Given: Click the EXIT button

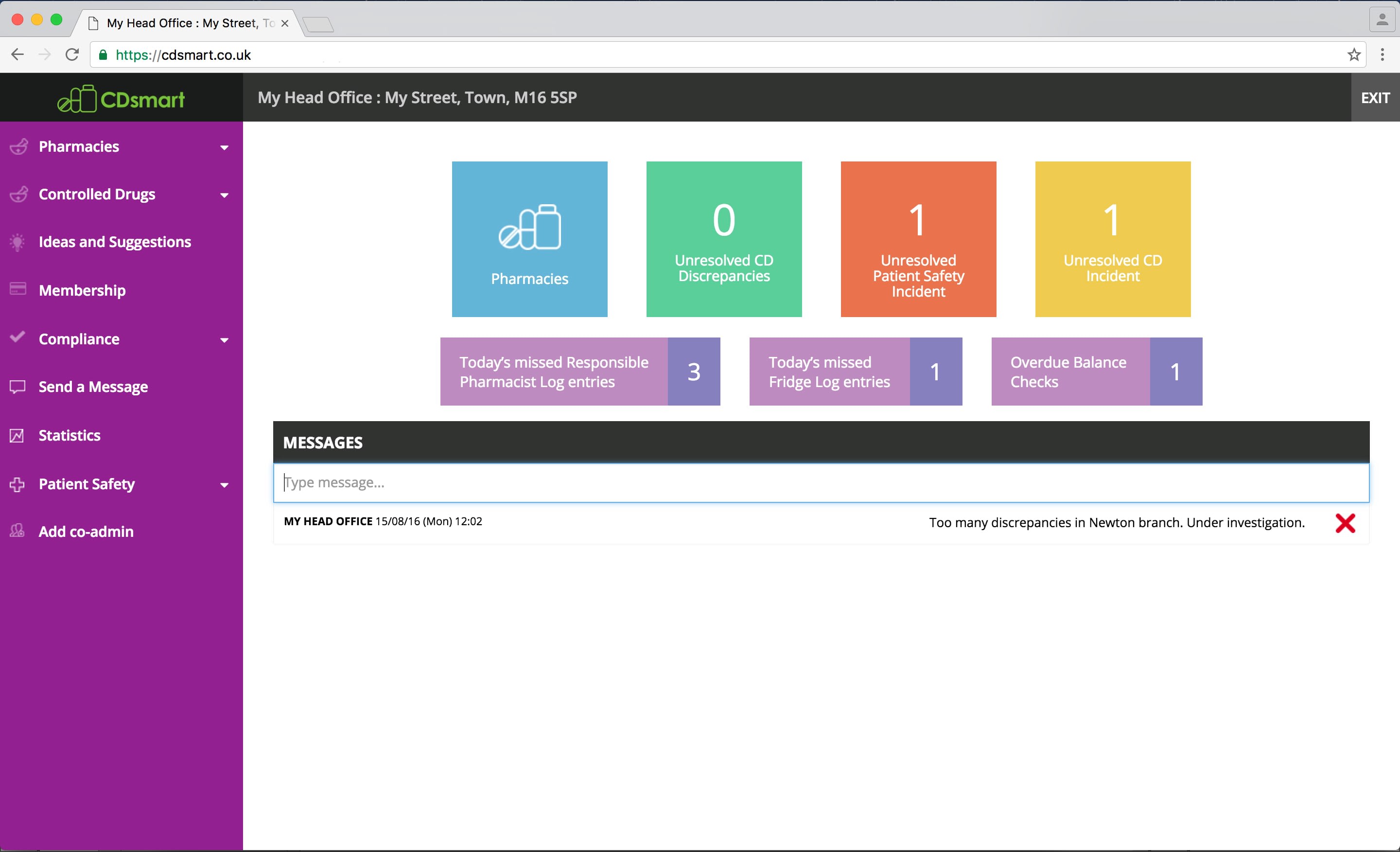Looking at the screenshot, I should (x=1374, y=98).
